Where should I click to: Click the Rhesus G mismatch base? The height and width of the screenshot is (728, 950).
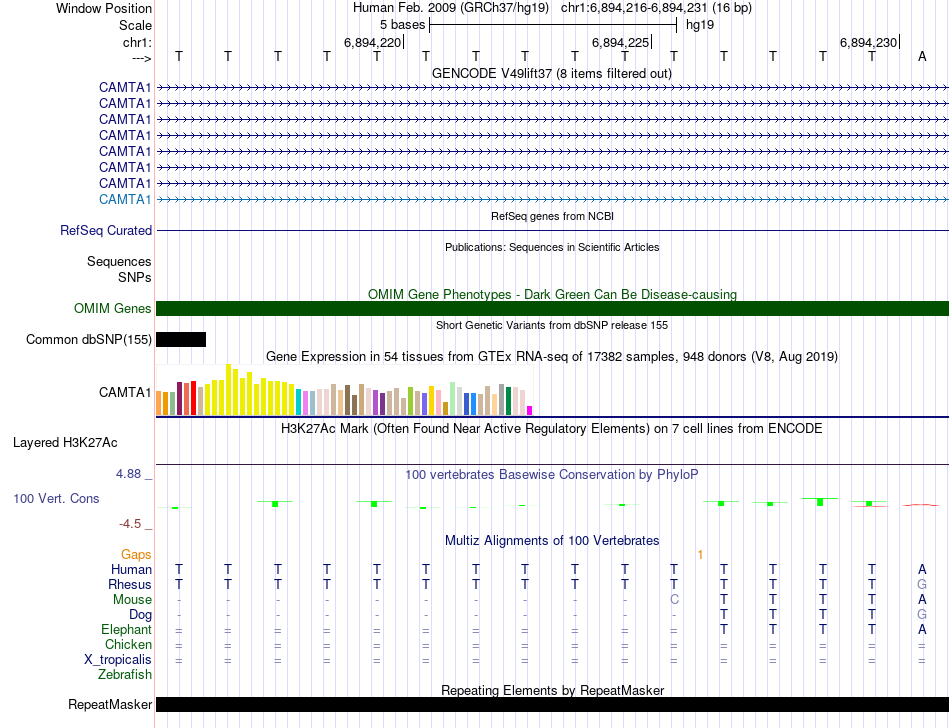click(x=922, y=584)
